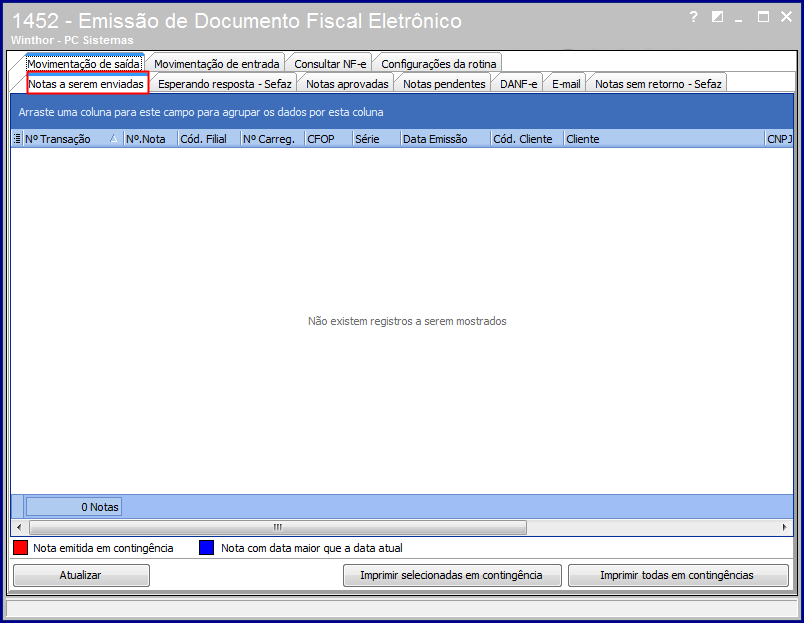
Task: Click 'Não existem registros a serem mostrados' text
Action: tap(407, 321)
